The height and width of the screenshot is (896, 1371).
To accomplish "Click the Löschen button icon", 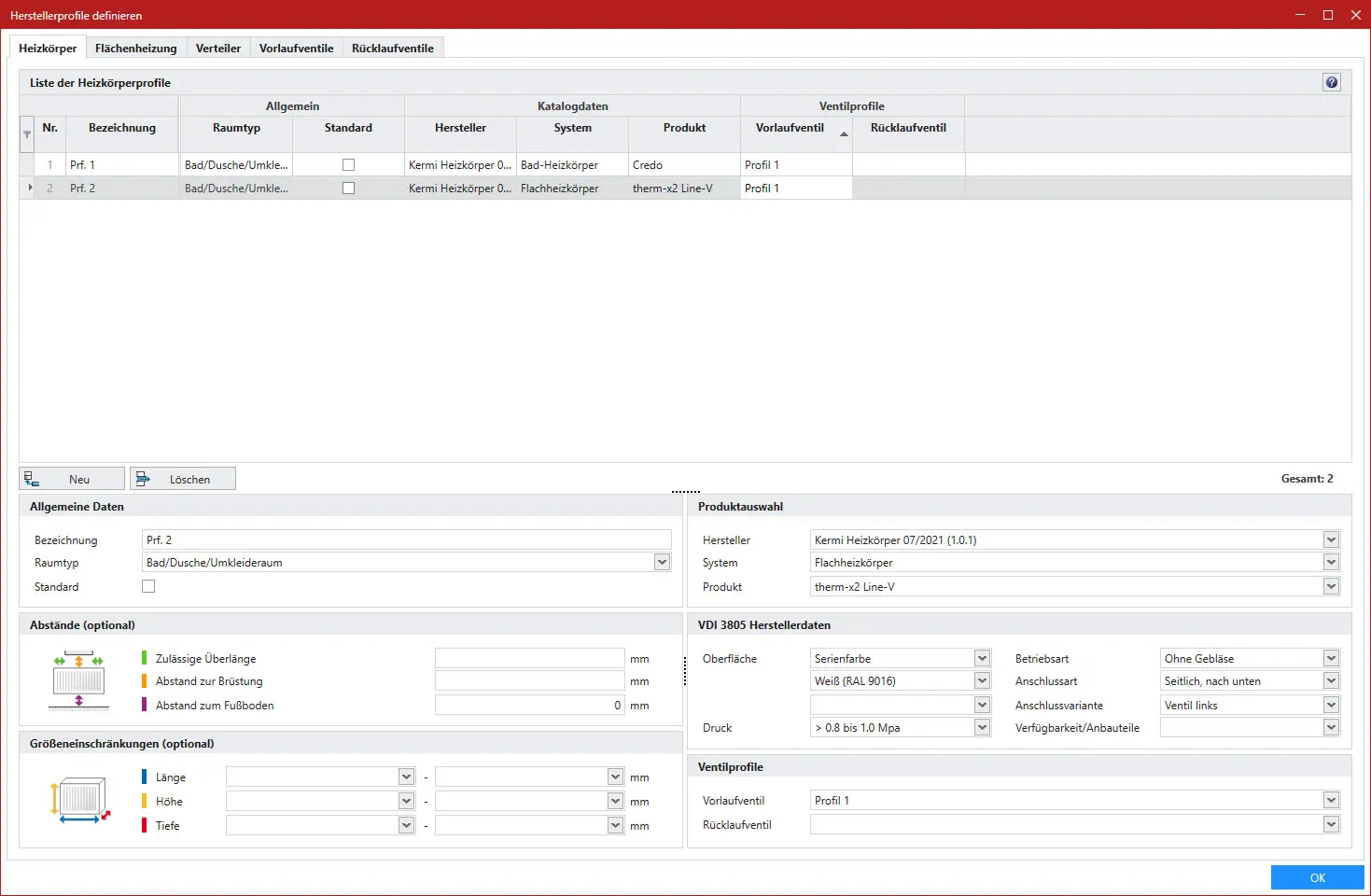I will (x=143, y=479).
